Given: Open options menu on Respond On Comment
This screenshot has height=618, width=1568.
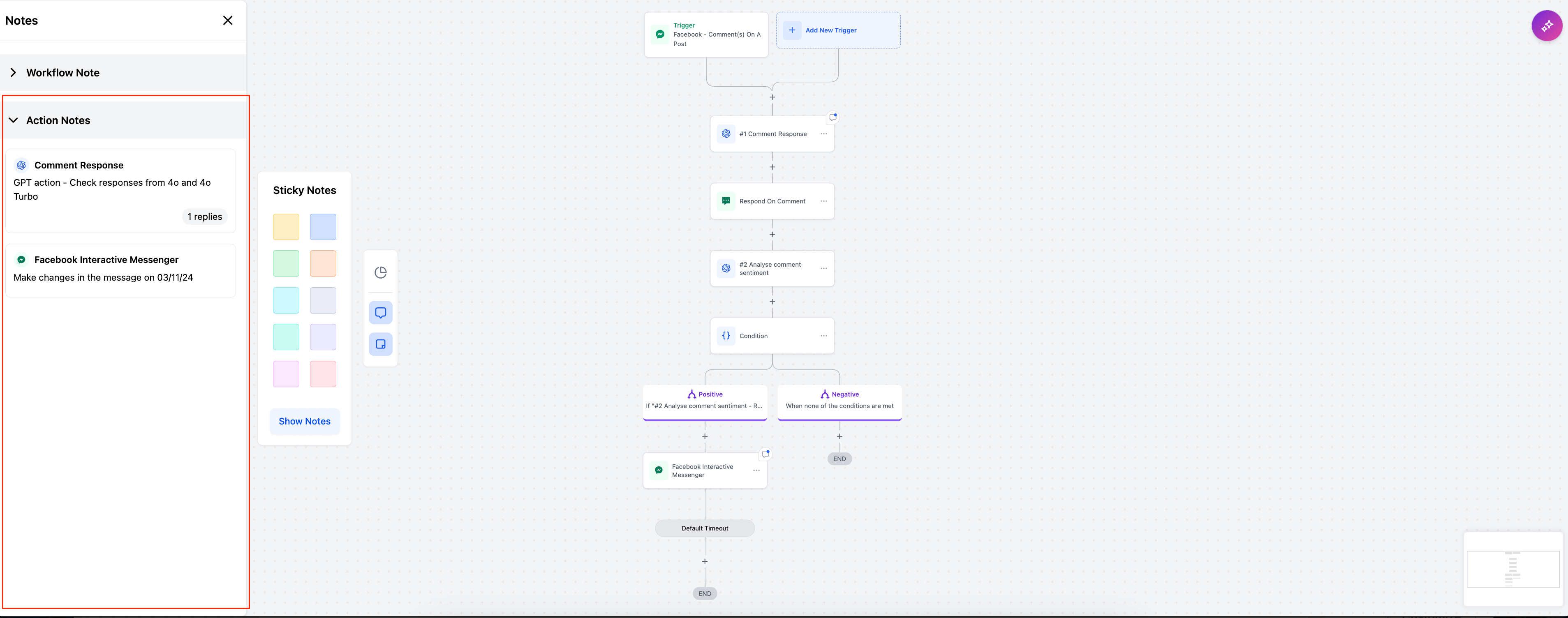Looking at the screenshot, I should [x=823, y=201].
